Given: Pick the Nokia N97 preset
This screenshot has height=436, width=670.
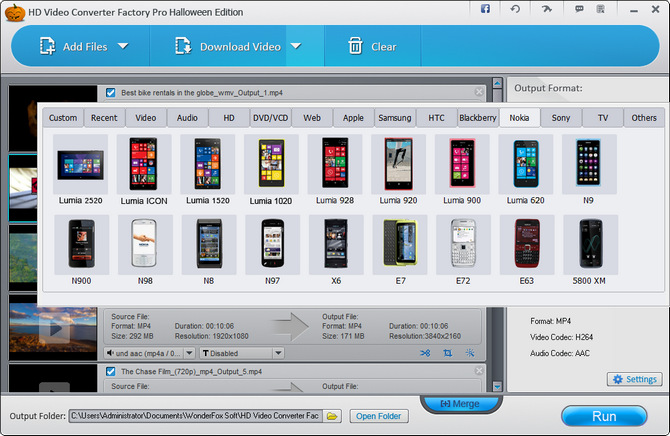Looking at the screenshot, I should click(273, 250).
